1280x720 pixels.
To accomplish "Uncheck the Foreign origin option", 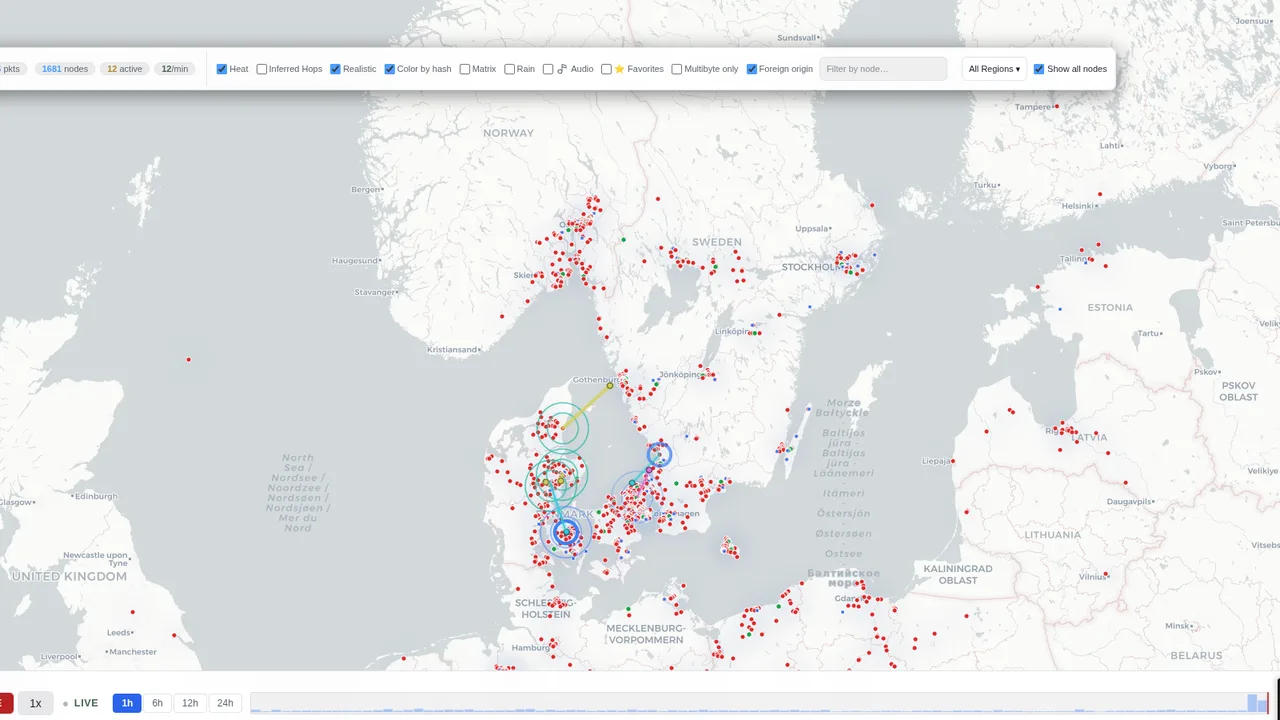I will point(752,69).
